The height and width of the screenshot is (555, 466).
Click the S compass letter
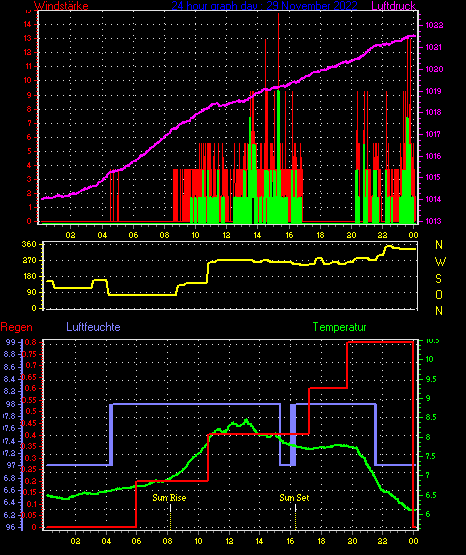click(438, 279)
